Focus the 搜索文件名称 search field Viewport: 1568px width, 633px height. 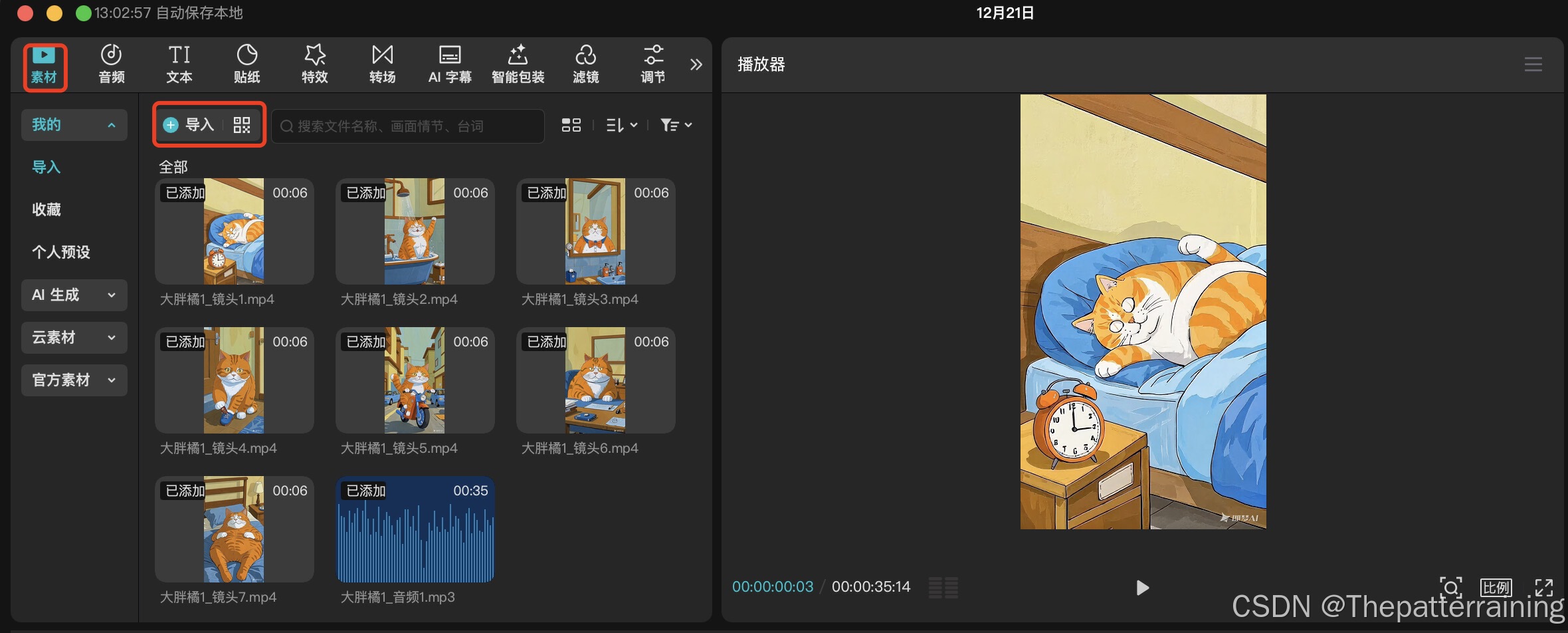pyautogui.click(x=408, y=126)
